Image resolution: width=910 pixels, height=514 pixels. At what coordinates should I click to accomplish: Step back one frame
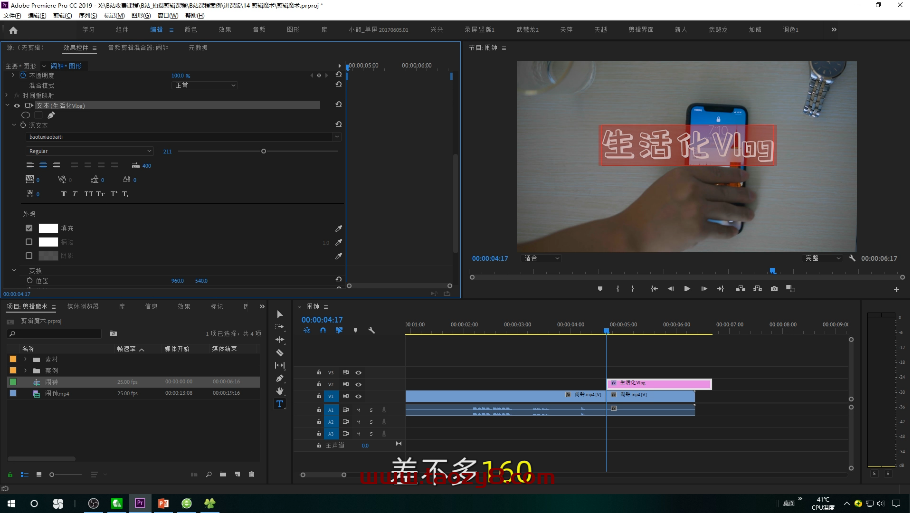tap(671, 288)
